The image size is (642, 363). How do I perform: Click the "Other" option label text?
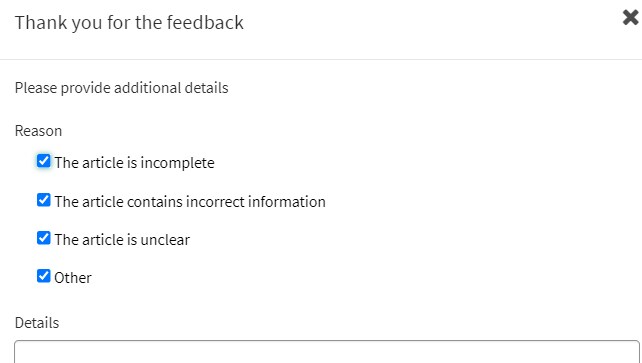[73, 277]
